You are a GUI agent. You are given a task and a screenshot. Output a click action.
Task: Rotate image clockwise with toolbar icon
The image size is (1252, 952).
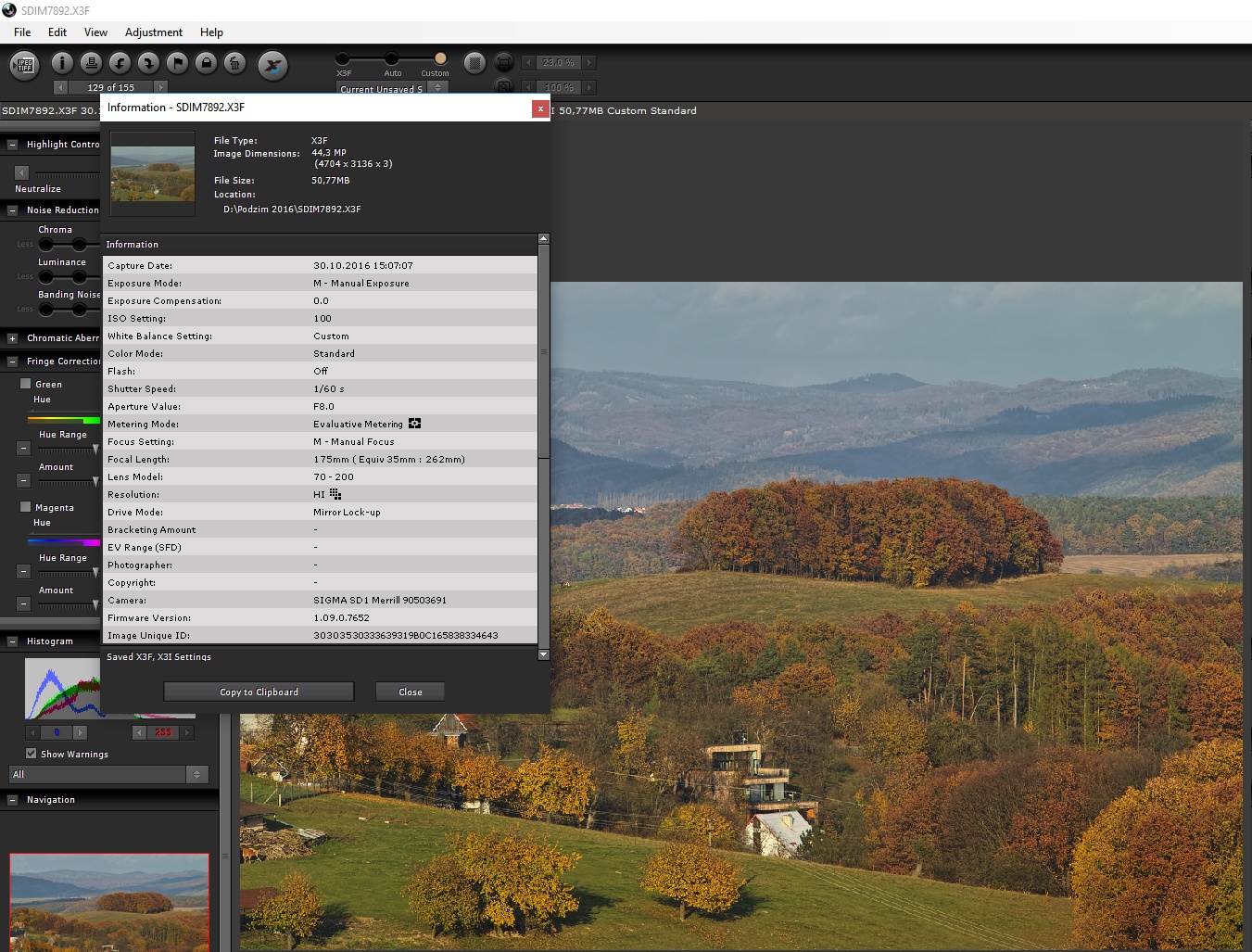tap(148, 63)
